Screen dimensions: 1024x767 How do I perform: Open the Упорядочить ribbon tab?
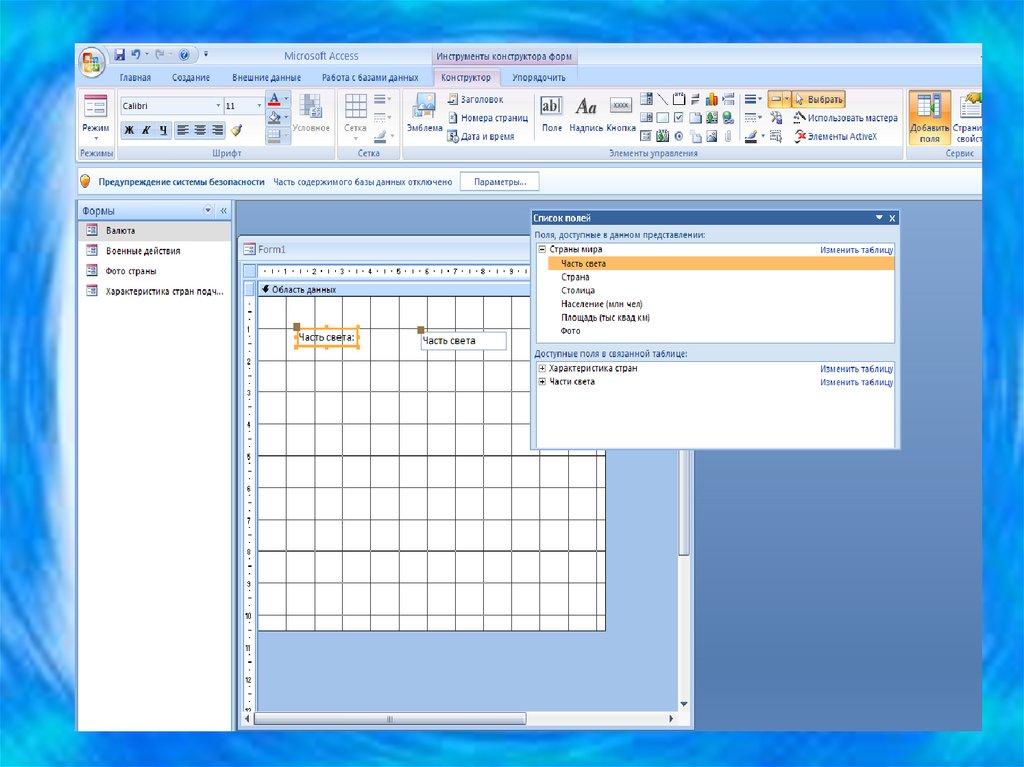[x=539, y=77]
